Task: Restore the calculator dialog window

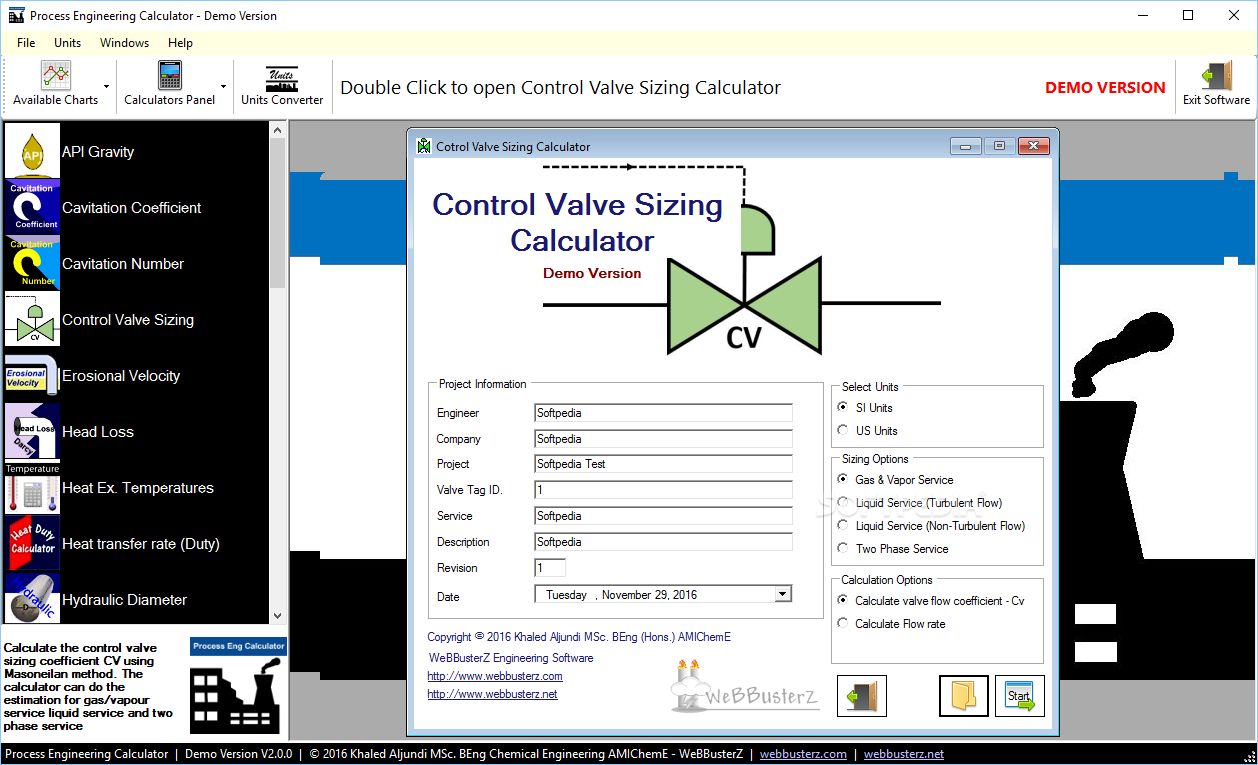Action: [999, 146]
